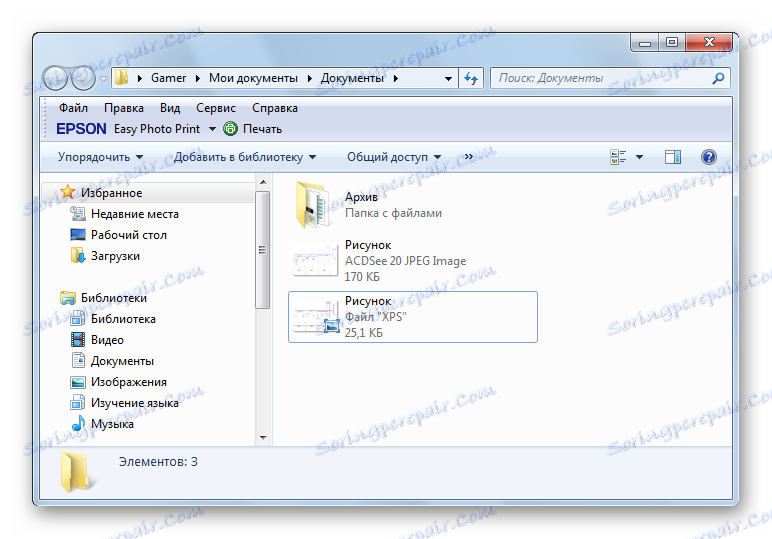Open the Файл menu
This screenshot has width=772, height=539.
pyautogui.click(x=73, y=108)
